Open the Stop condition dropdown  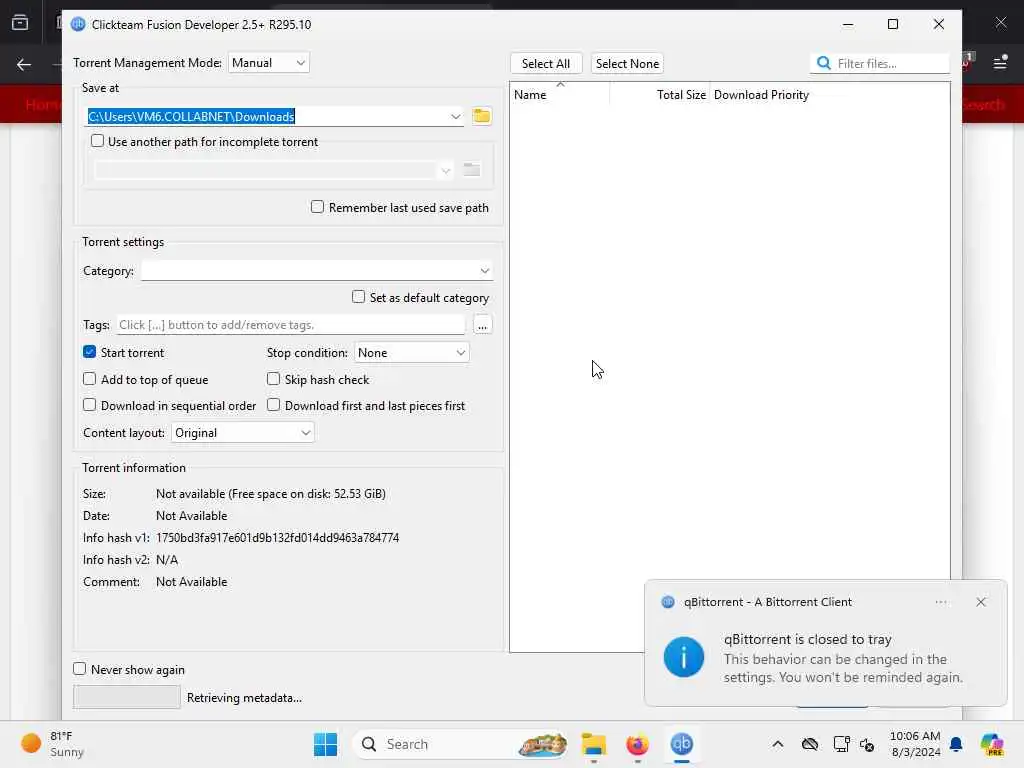tap(411, 353)
